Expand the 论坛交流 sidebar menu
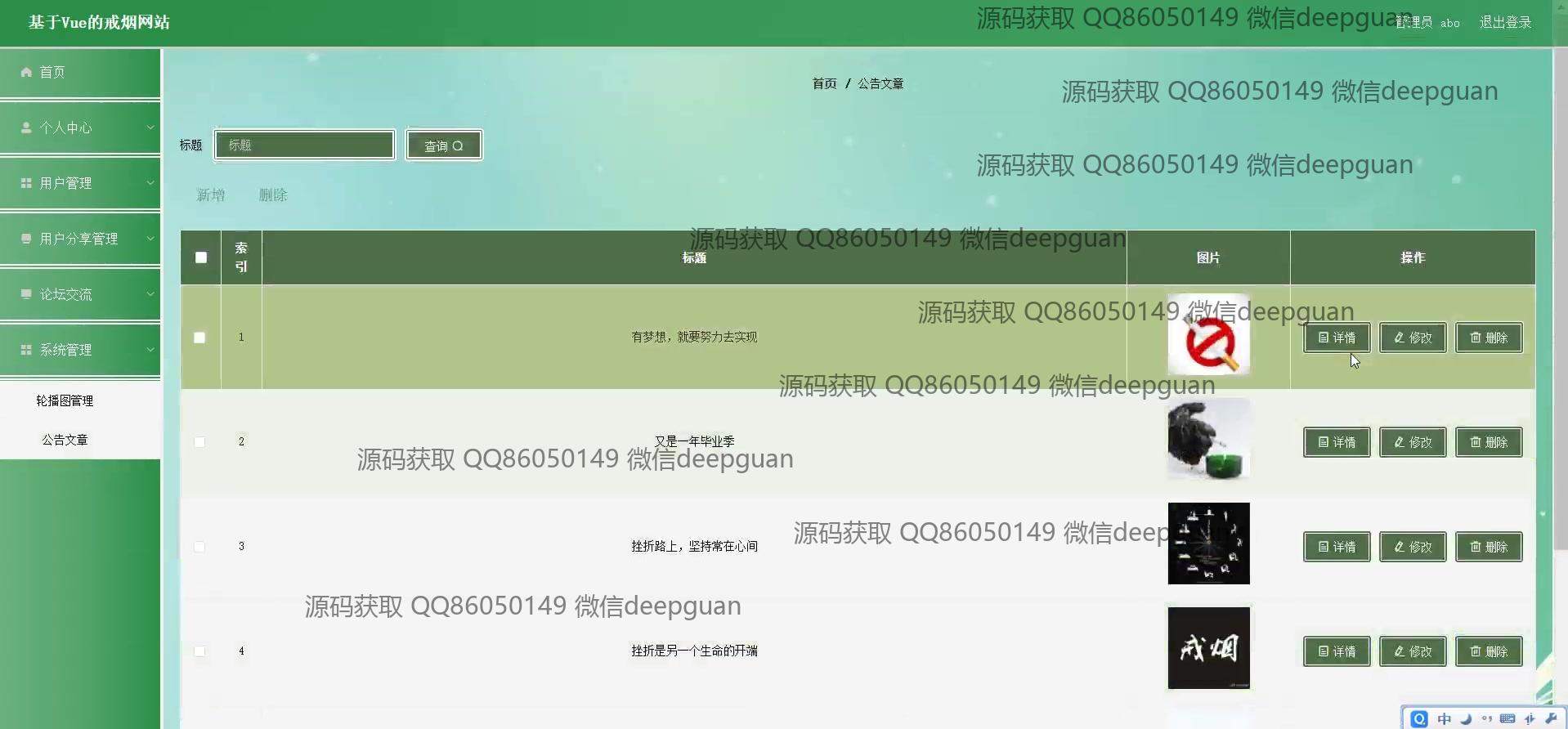The image size is (1568, 729). tap(80, 295)
